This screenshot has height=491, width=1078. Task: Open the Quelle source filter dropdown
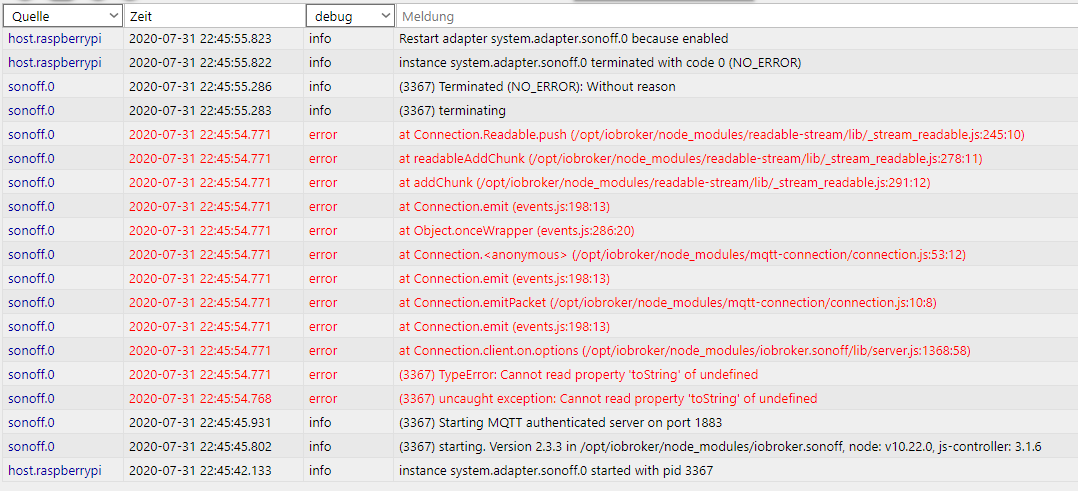(x=63, y=16)
